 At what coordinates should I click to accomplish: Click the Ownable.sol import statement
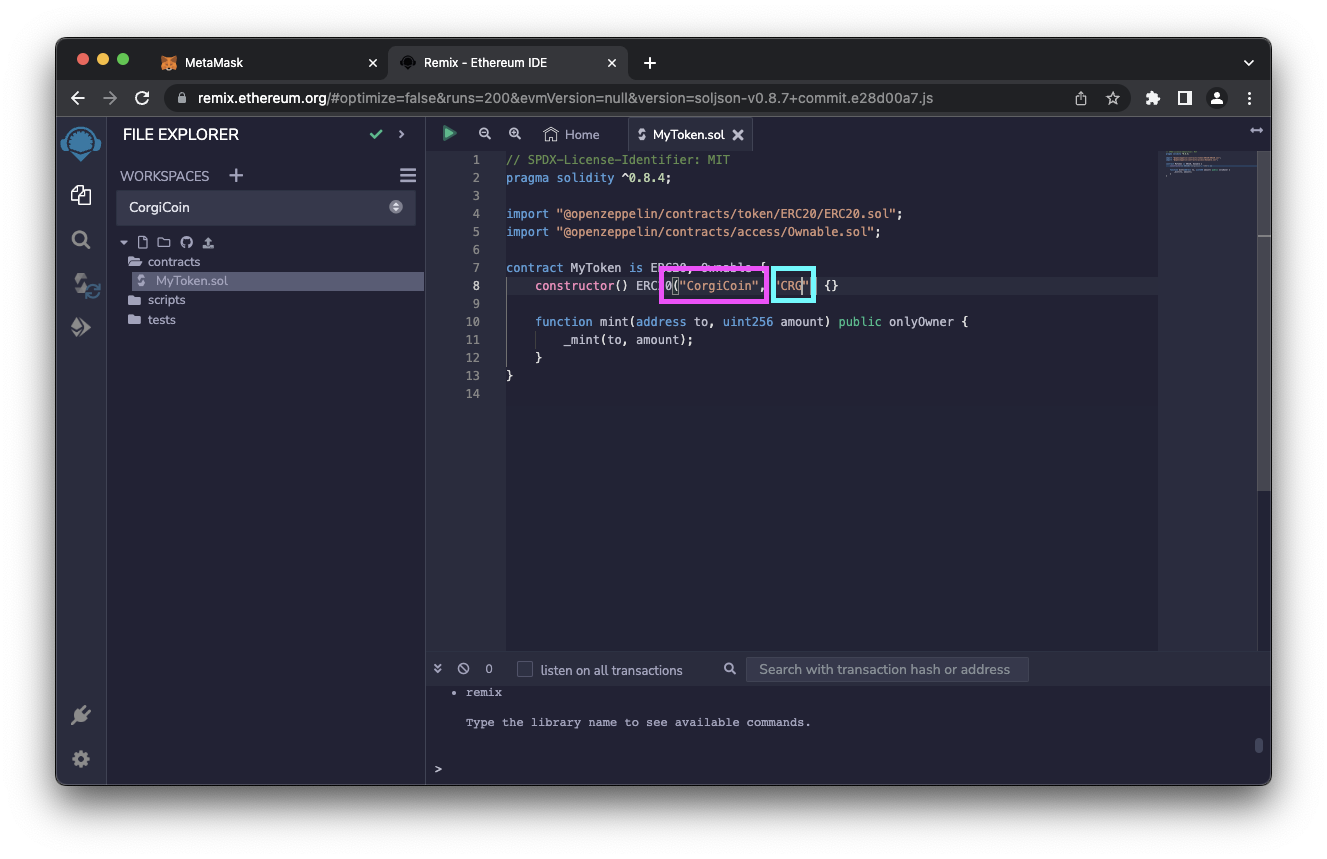(693, 232)
